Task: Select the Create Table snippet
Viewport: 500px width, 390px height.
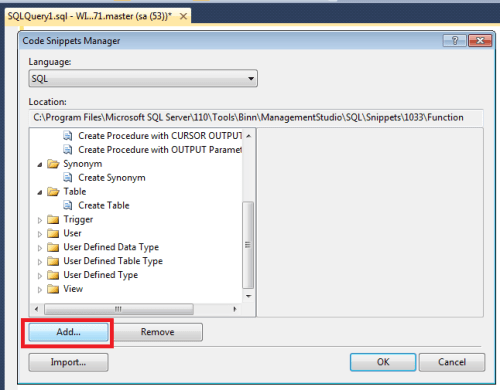Action: [104, 205]
